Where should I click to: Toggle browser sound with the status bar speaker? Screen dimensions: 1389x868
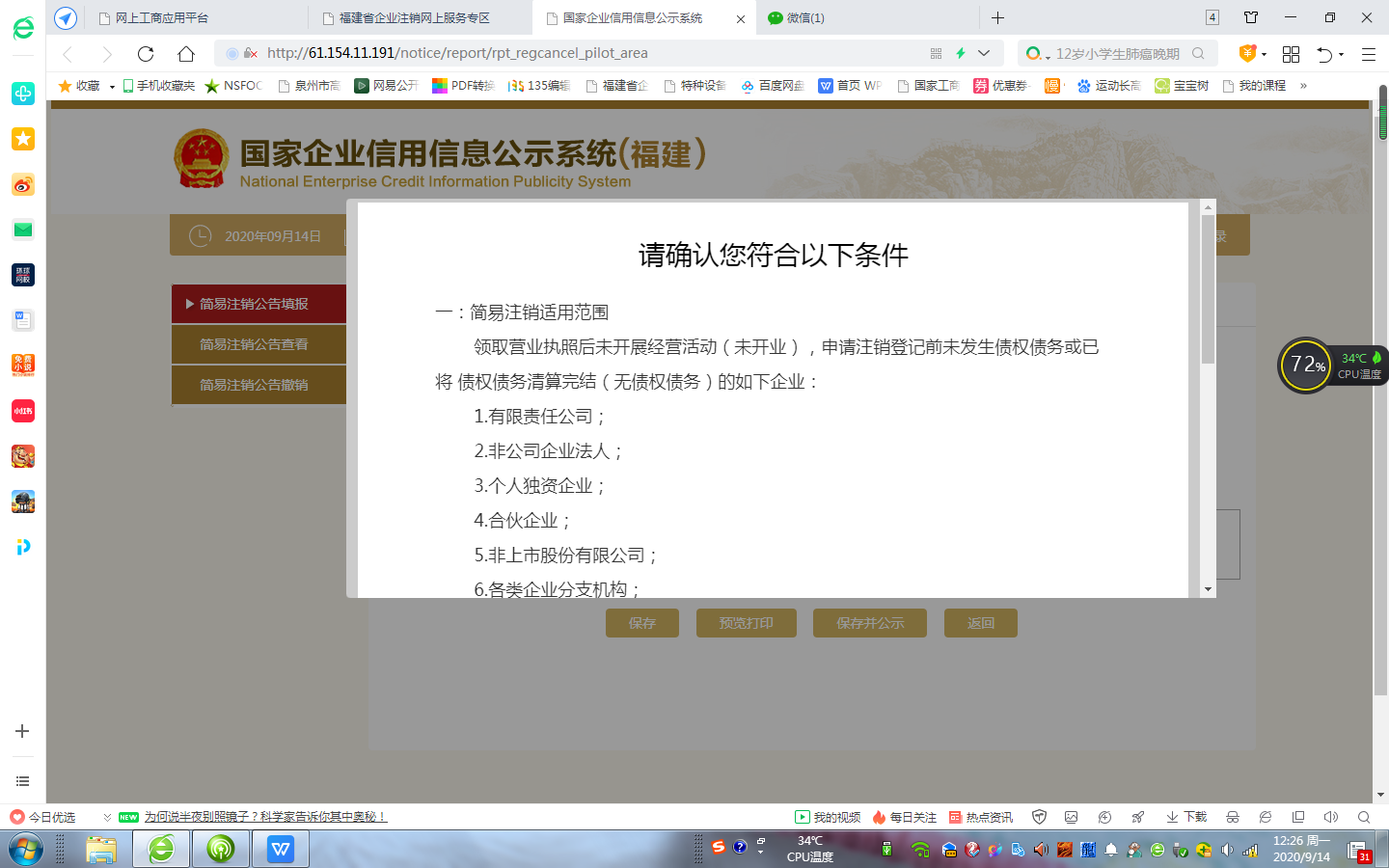pos(1331,817)
